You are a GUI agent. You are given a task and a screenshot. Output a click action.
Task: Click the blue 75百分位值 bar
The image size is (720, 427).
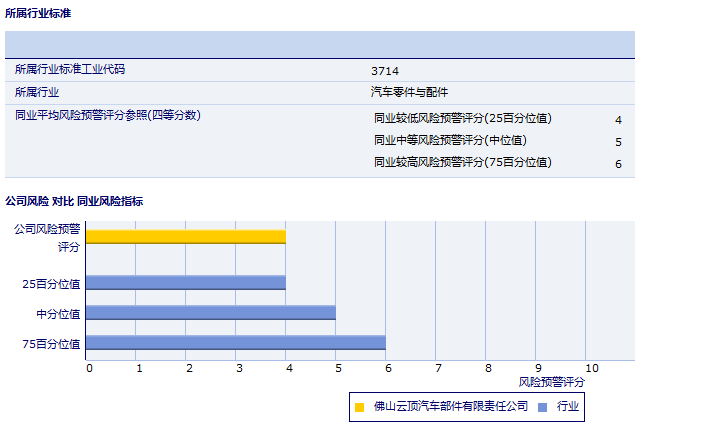click(x=236, y=343)
